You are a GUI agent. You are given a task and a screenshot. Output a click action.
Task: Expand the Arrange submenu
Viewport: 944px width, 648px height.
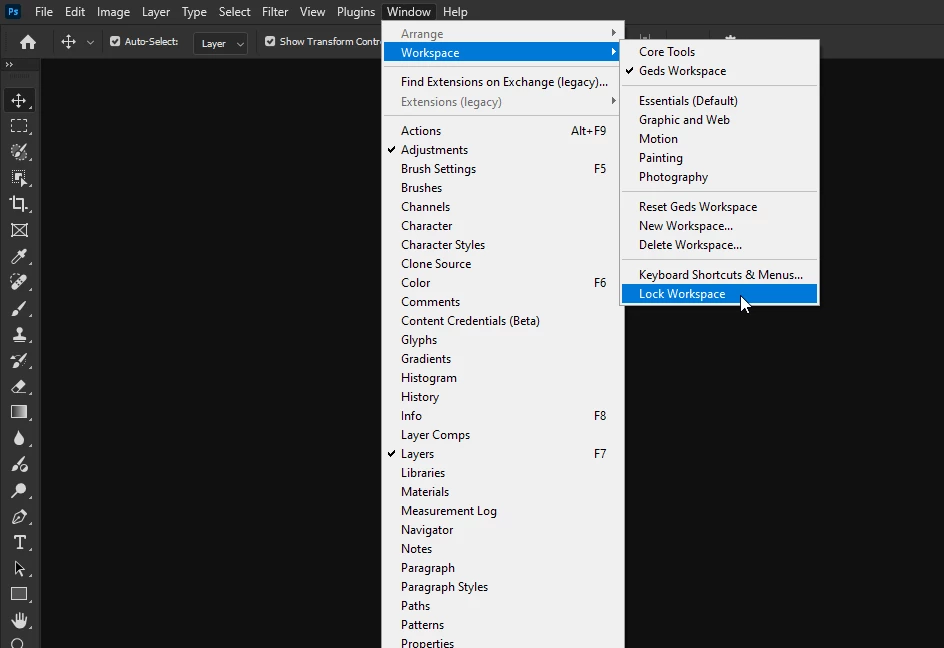point(503,34)
